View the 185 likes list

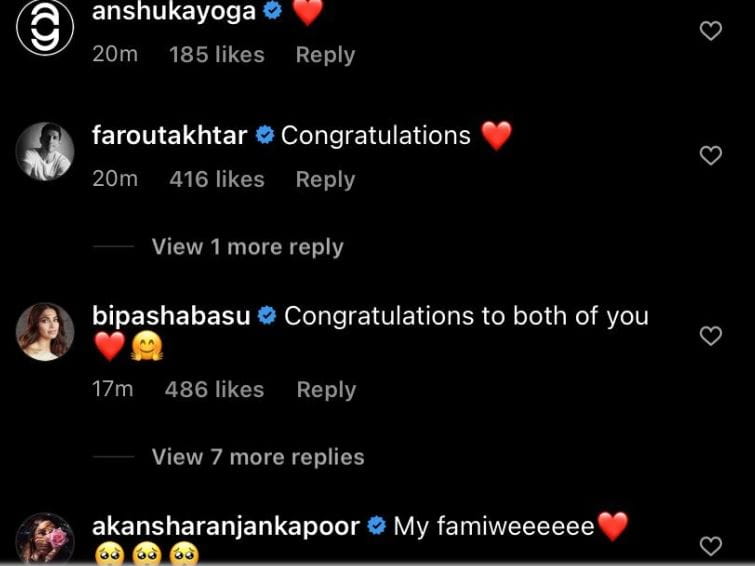(x=217, y=54)
